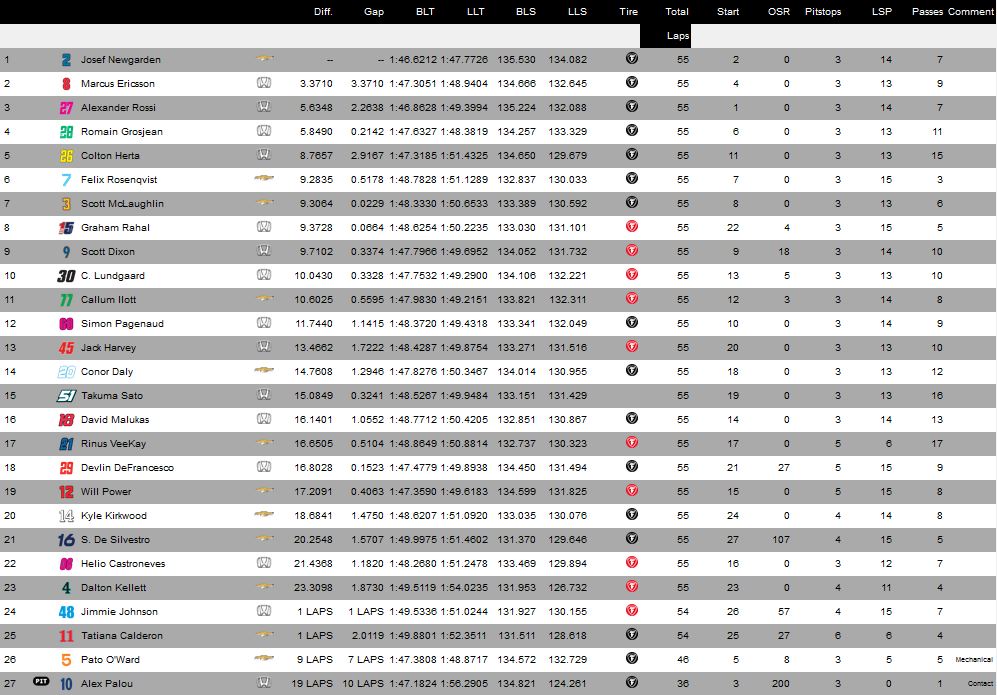Select driver Colton Herta's name

110,156
